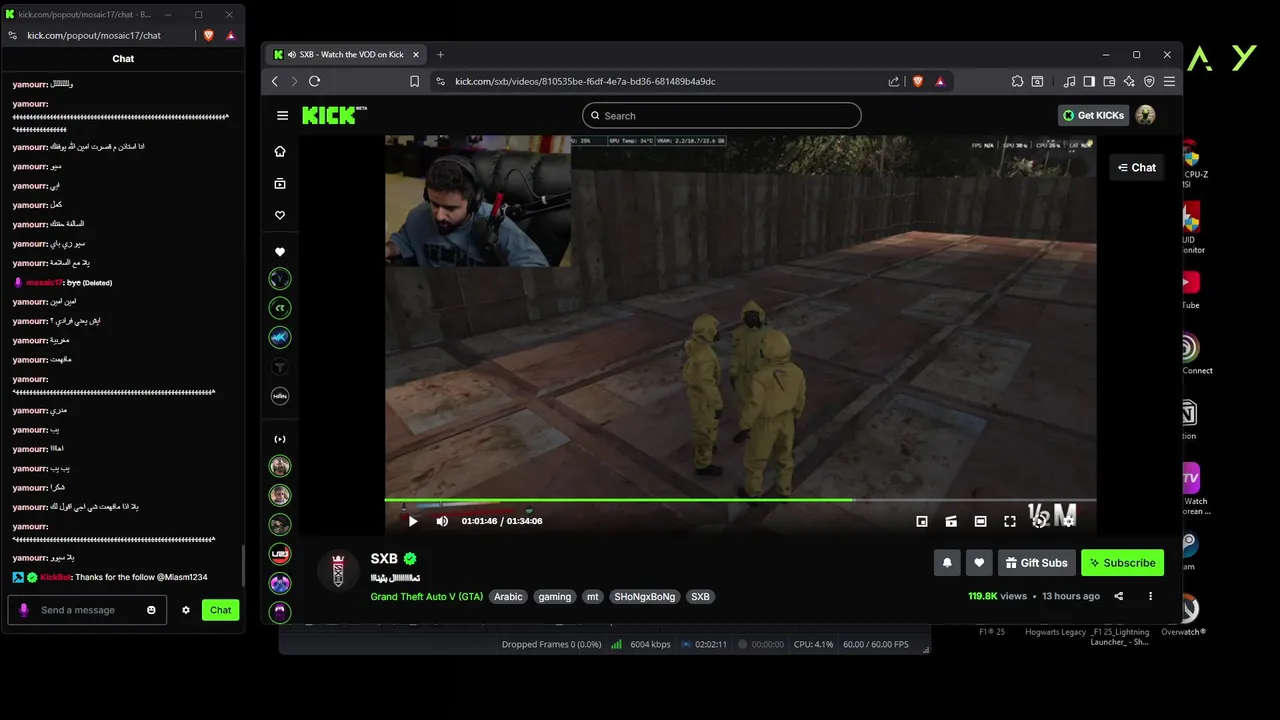
Task: Open the emoji picker in chat
Action: pyautogui.click(x=152, y=610)
